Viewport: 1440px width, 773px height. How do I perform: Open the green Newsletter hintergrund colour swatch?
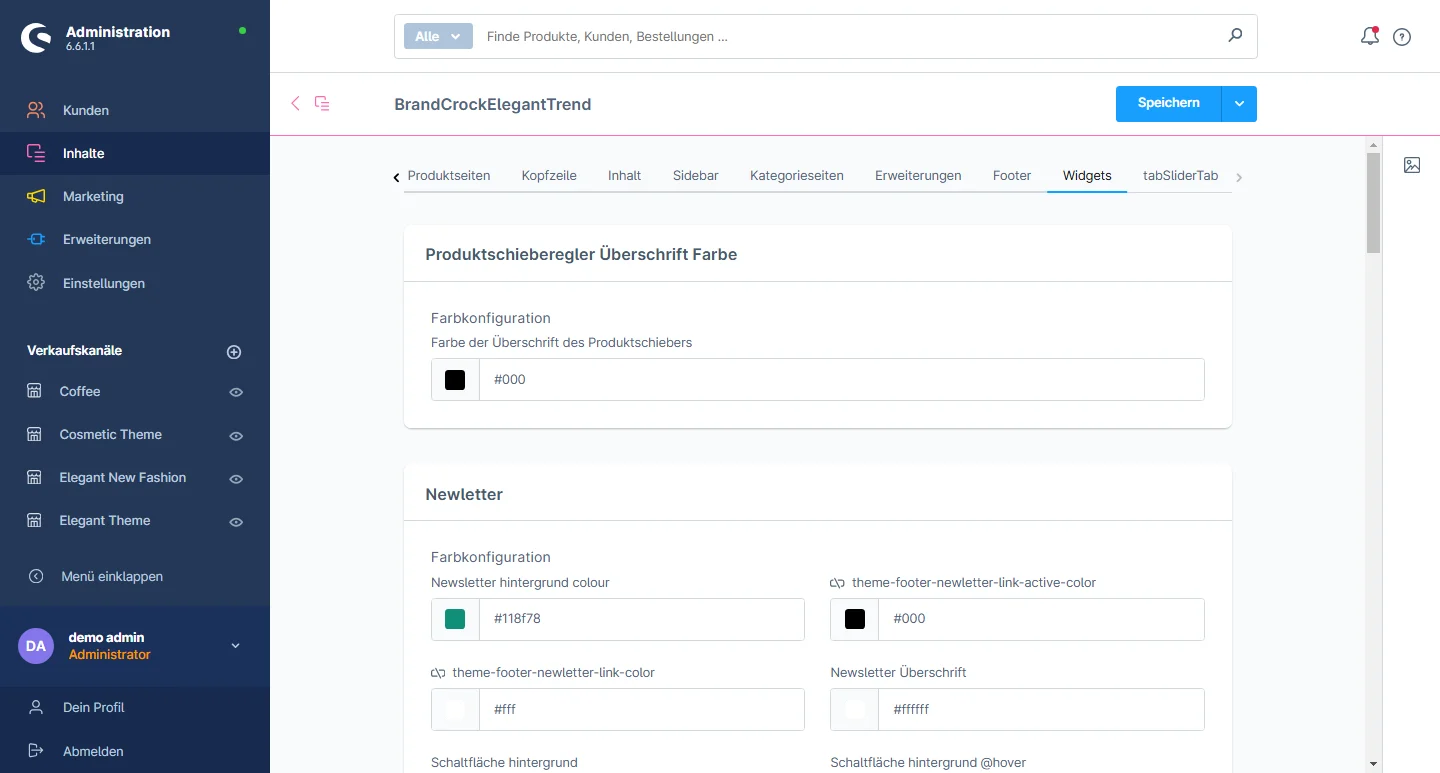[455, 619]
